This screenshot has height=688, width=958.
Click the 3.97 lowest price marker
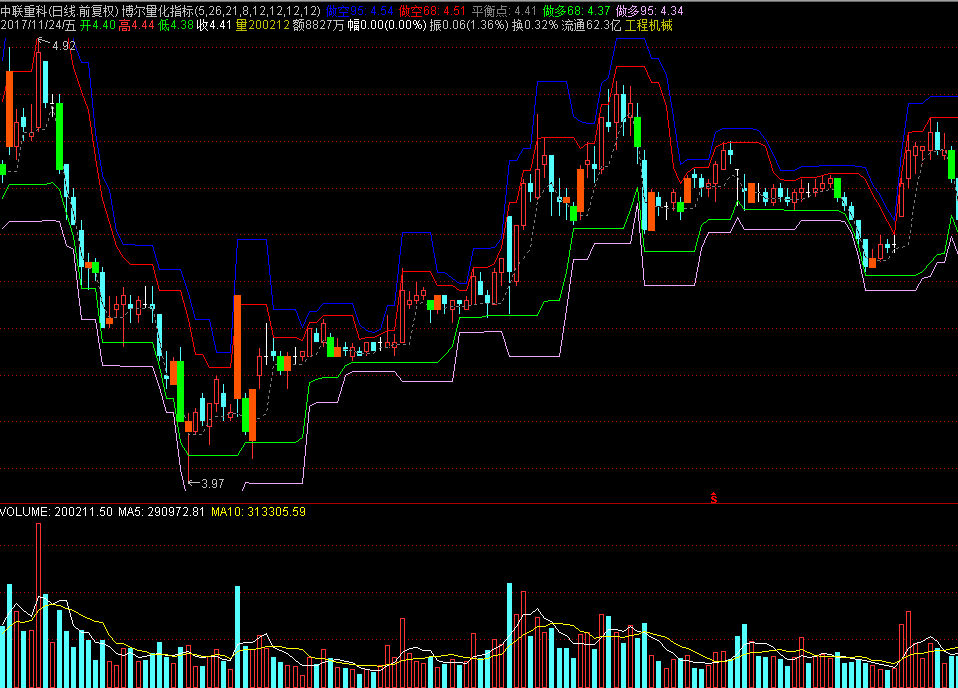tap(213, 484)
